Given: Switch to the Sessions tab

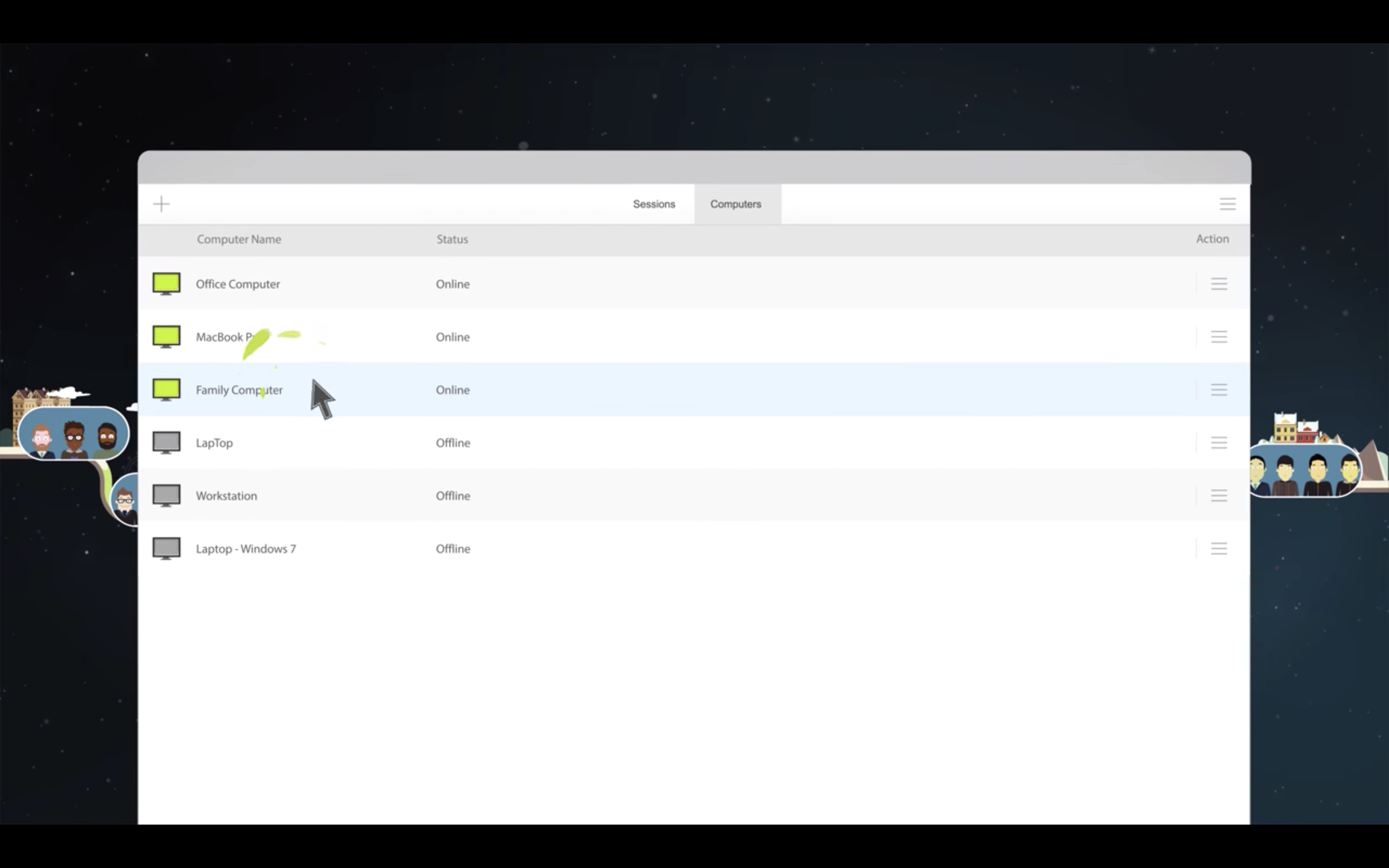Looking at the screenshot, I should click(x=653, y=203).
